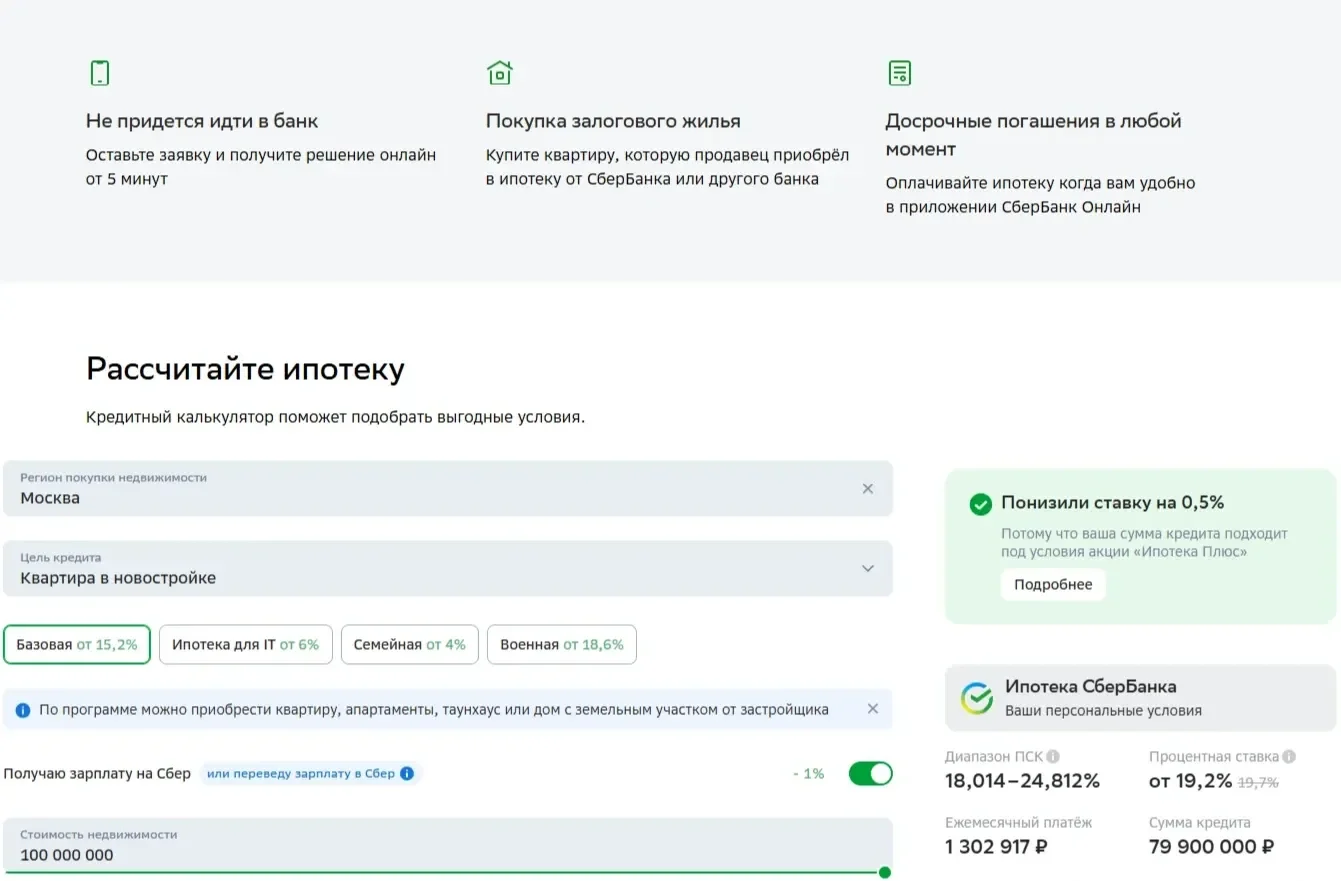Click the property cost slider handle
Screen dimensions: 1341x881
click(x=884, y=873)
